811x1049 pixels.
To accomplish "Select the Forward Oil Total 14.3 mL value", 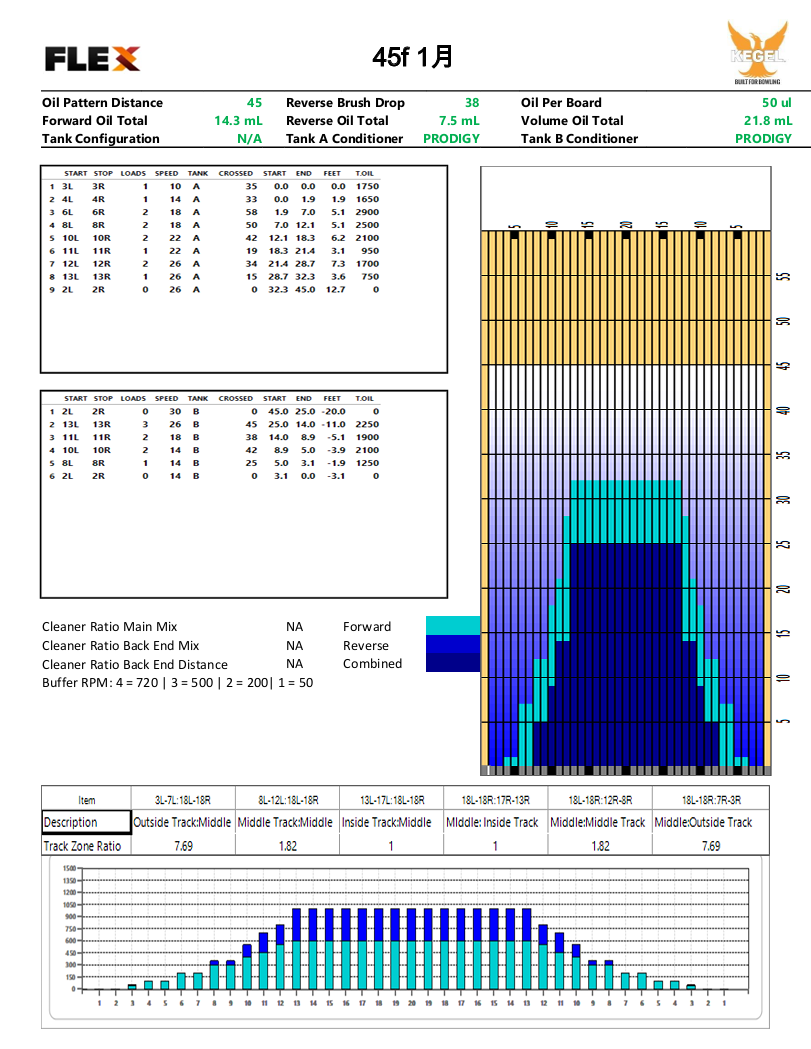I will point(238,121).
